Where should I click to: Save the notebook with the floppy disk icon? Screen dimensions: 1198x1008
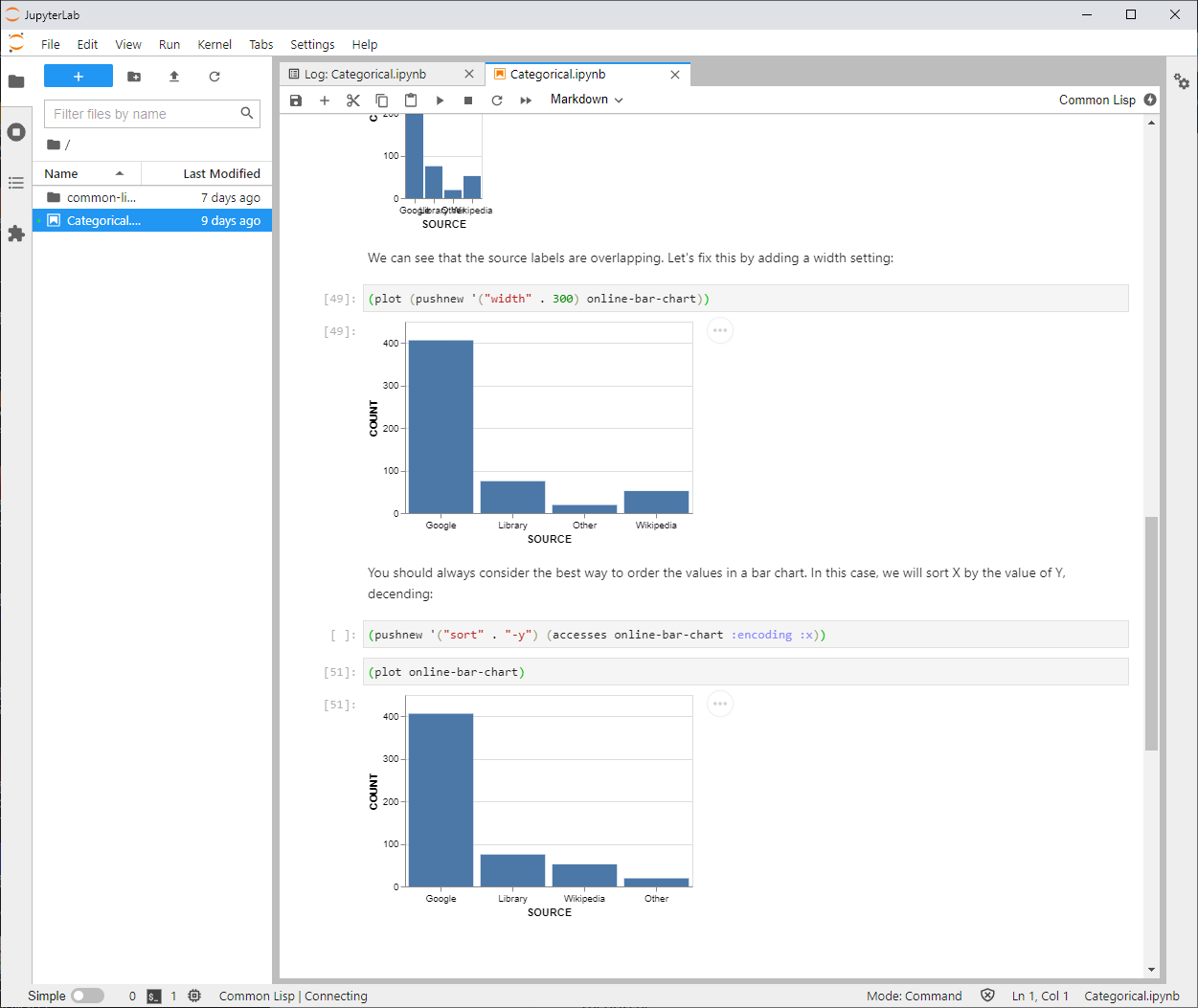click(x=296, y=101)
